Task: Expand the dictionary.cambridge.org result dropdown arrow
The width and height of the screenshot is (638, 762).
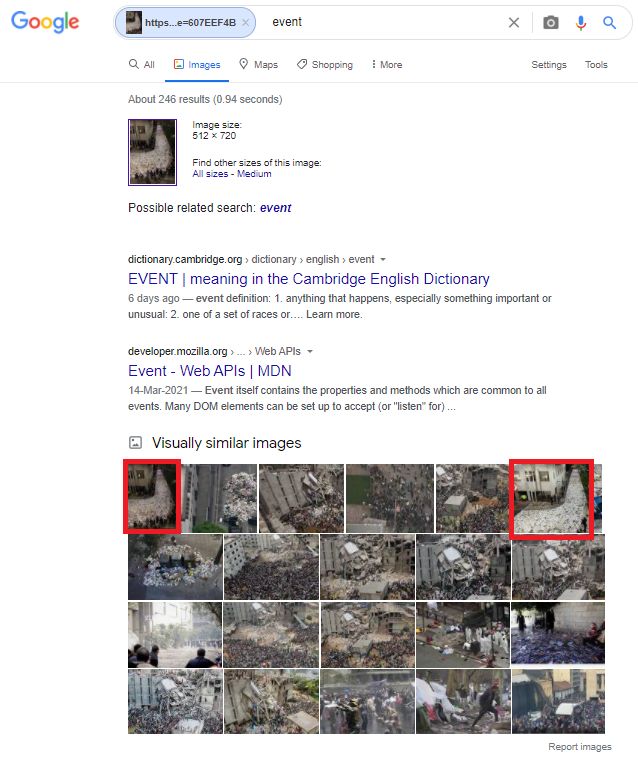Action: coord(383,260)
